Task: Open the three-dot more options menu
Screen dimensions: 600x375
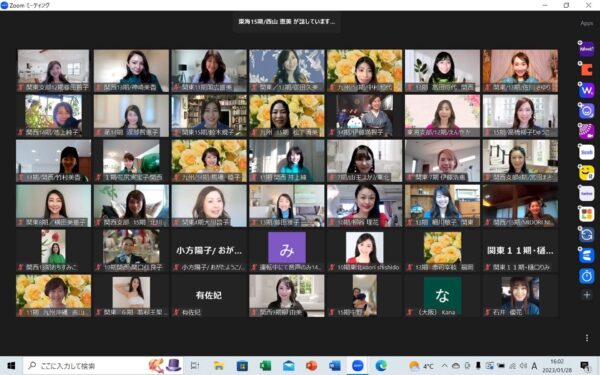Action: tap(587, 338)
